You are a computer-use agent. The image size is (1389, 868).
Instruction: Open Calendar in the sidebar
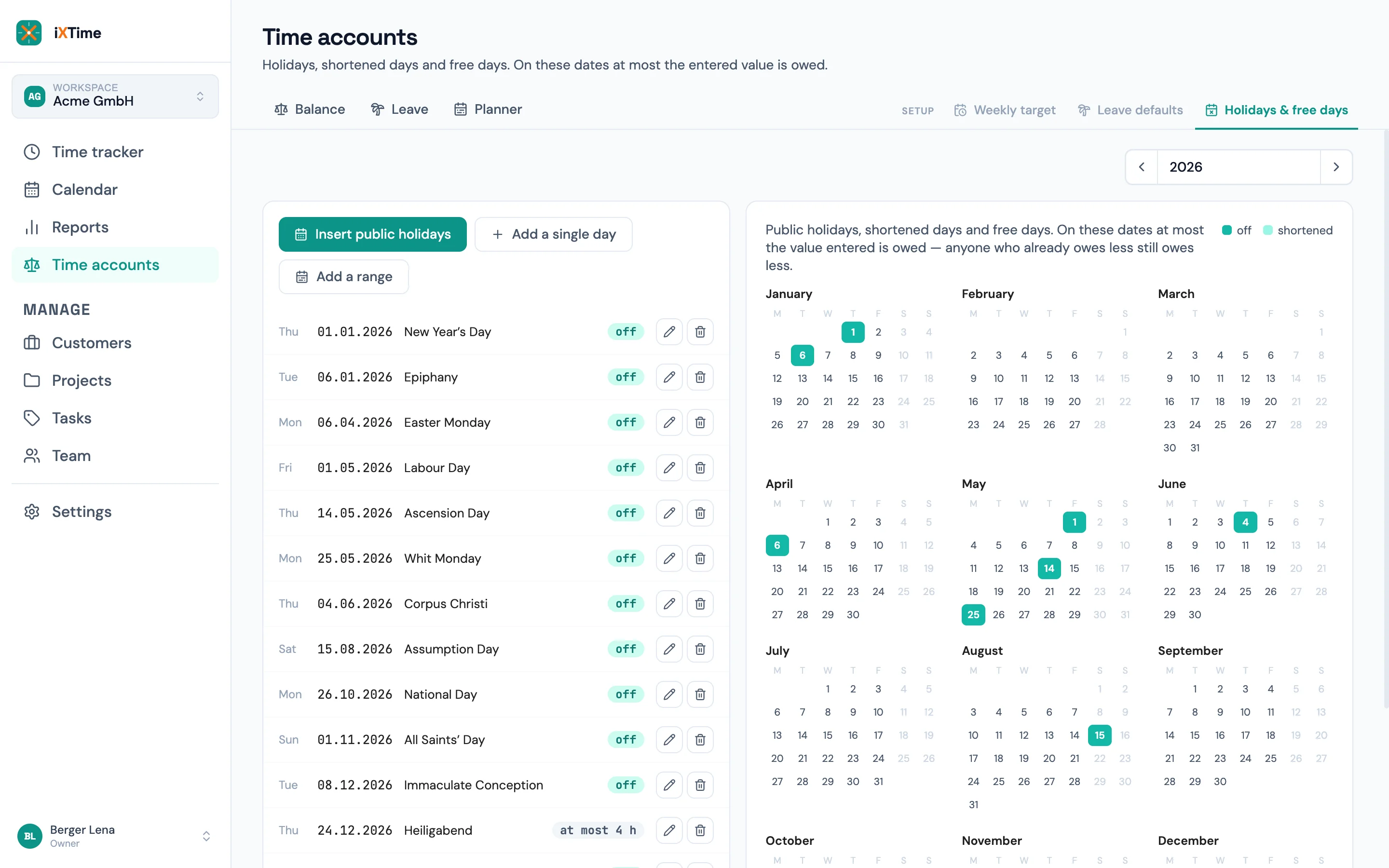tap(115, 190)
